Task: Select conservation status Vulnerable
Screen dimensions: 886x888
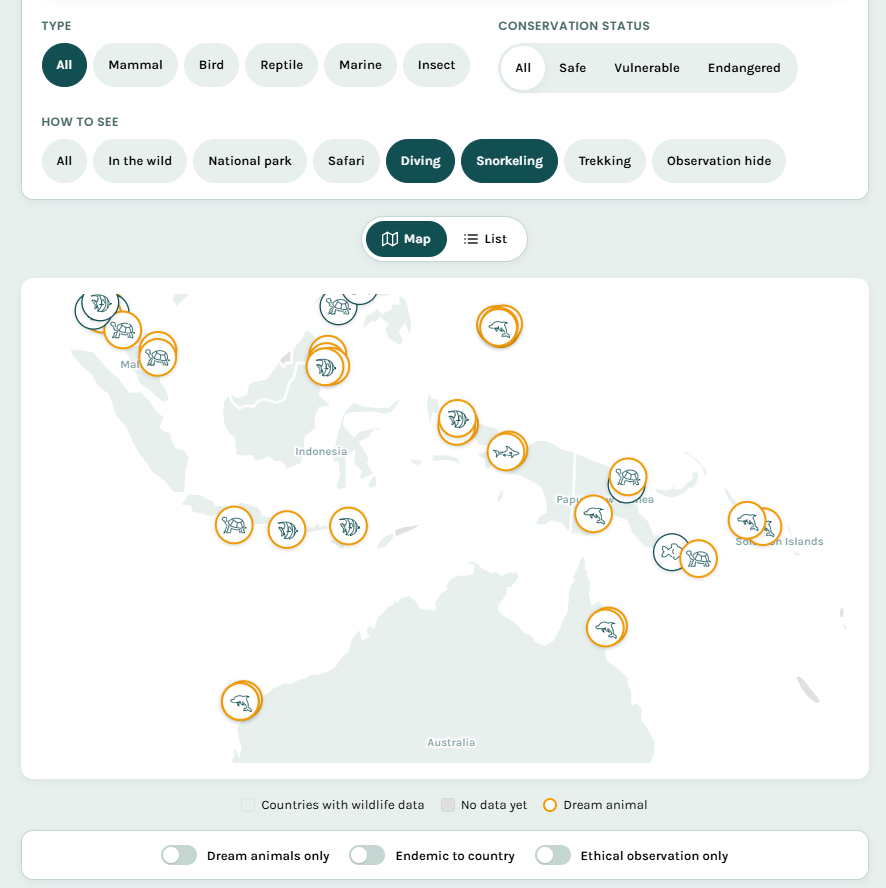Action: coord(646,68)
